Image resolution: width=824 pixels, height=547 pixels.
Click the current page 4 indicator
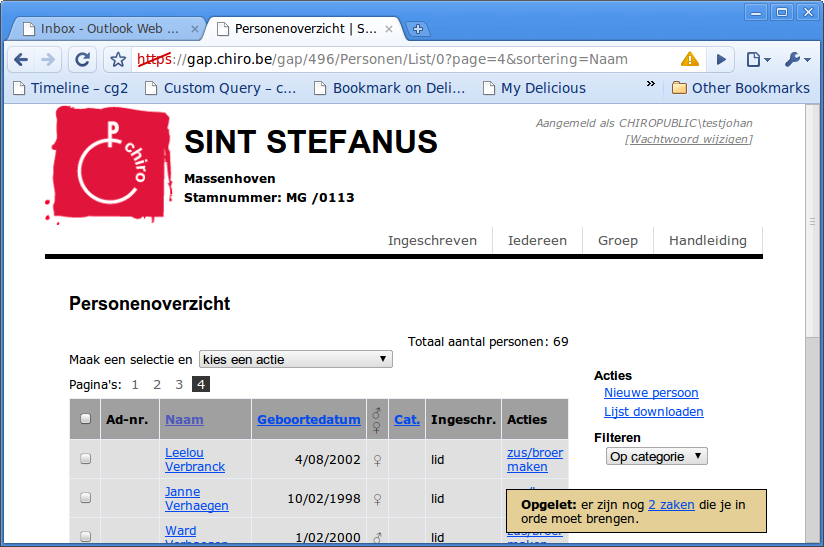click(x=201, y=385)
